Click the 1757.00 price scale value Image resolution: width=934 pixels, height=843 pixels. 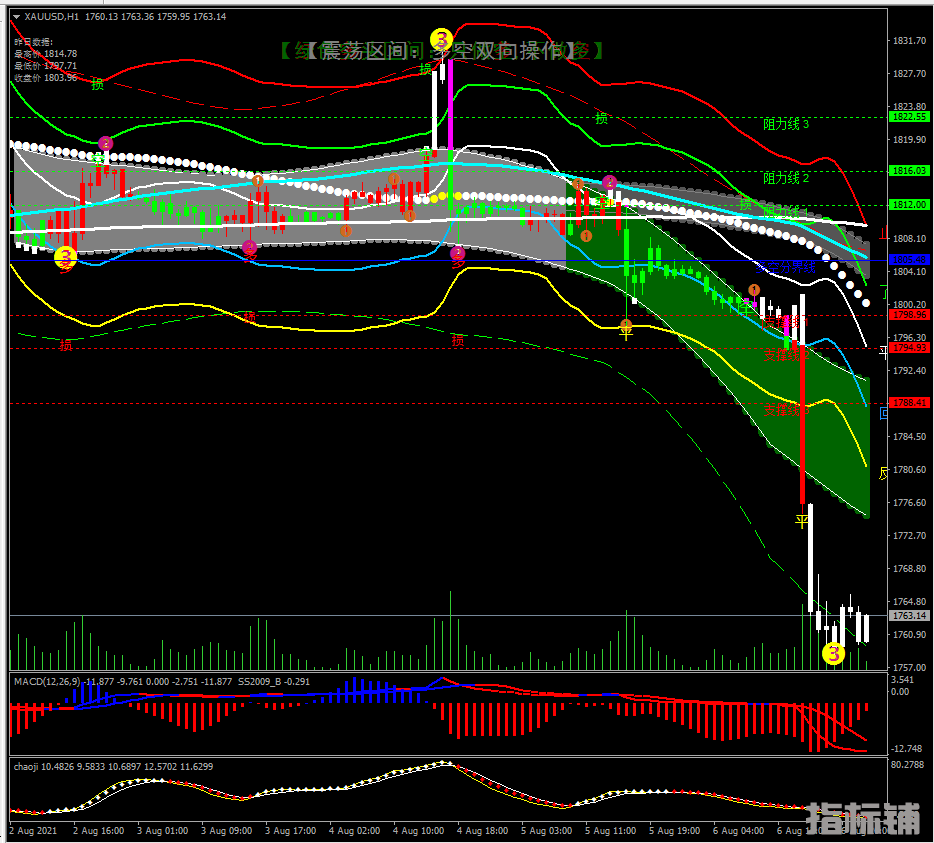tap(909, 668)
